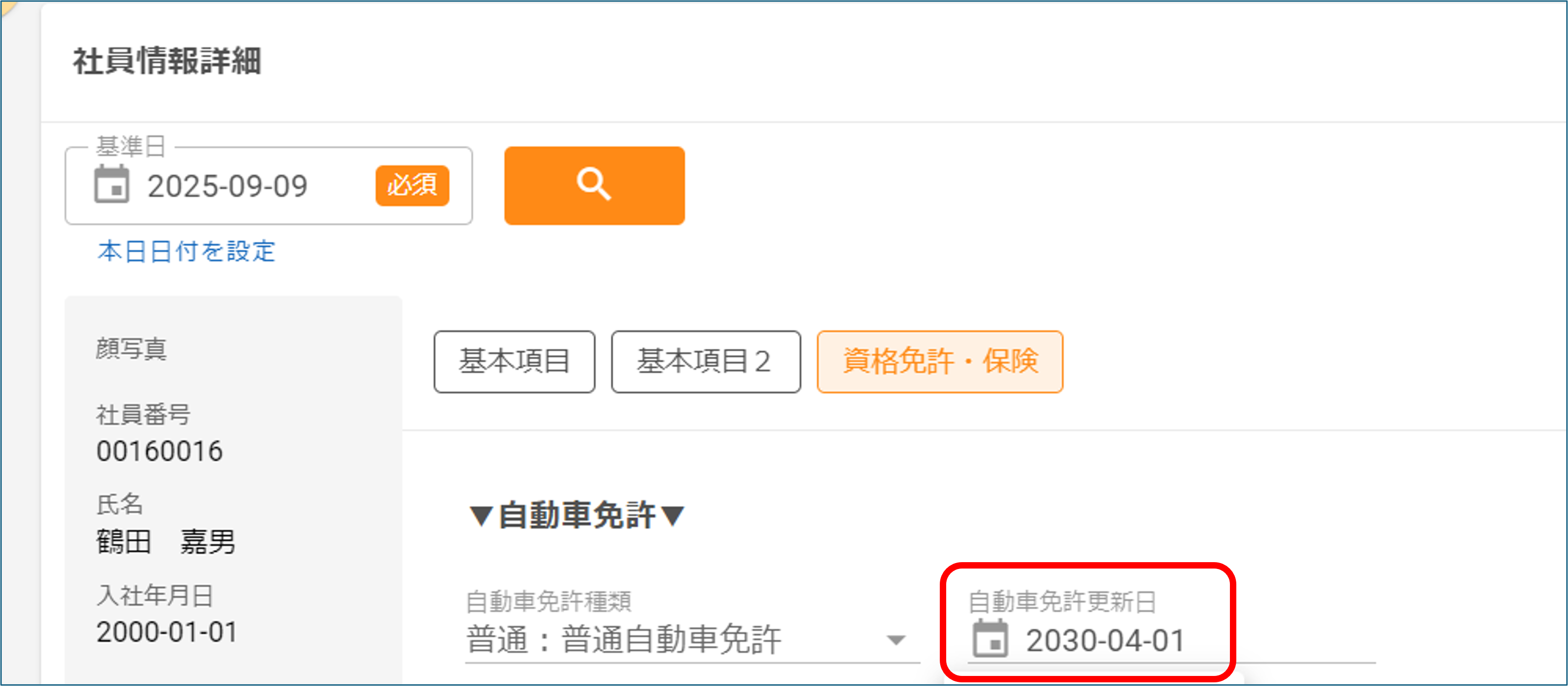The image size is (1568, 686).
Task: Click the orange 必須 badge
Action: pos(412,185)
